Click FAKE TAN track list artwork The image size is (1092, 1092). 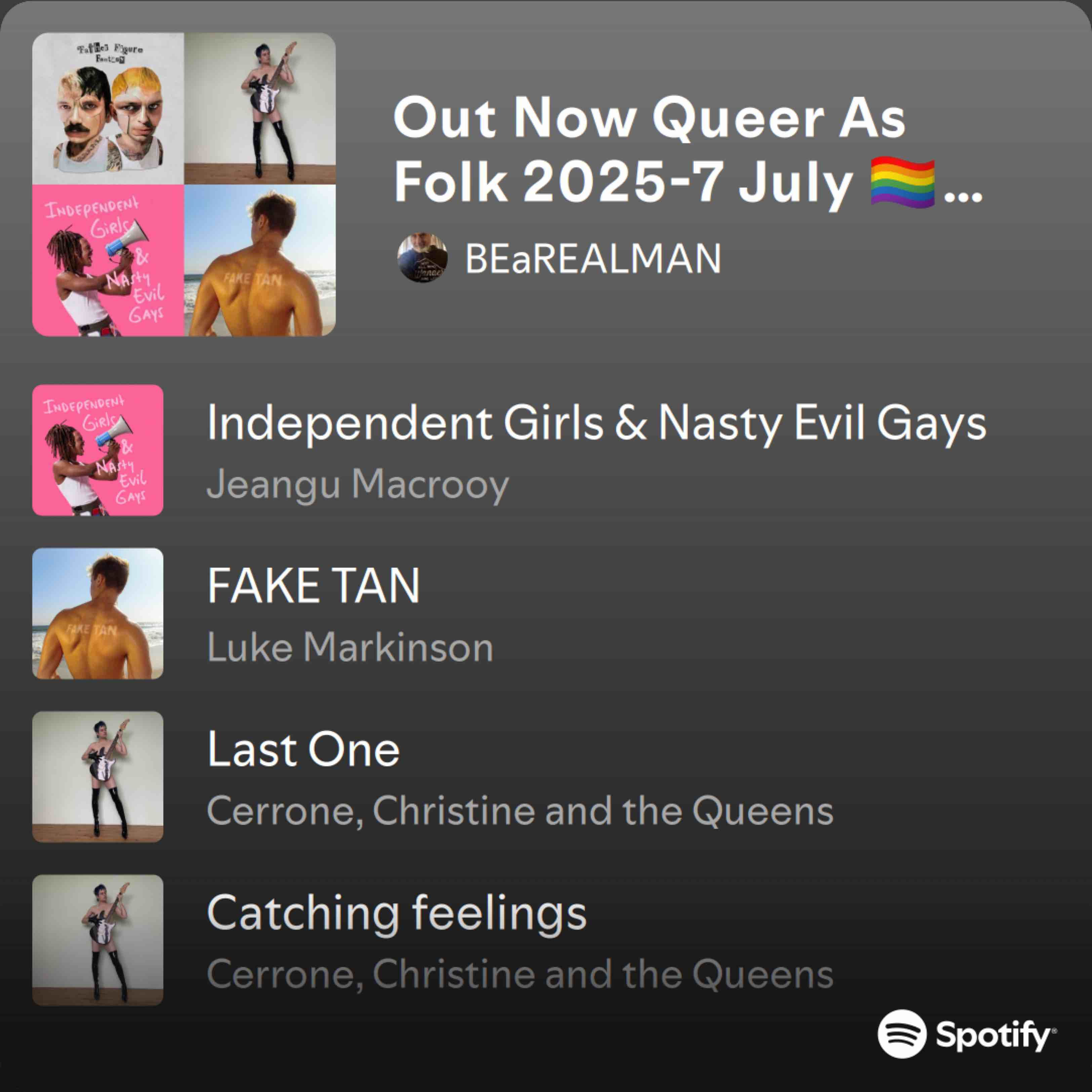[x=98, y=613]
